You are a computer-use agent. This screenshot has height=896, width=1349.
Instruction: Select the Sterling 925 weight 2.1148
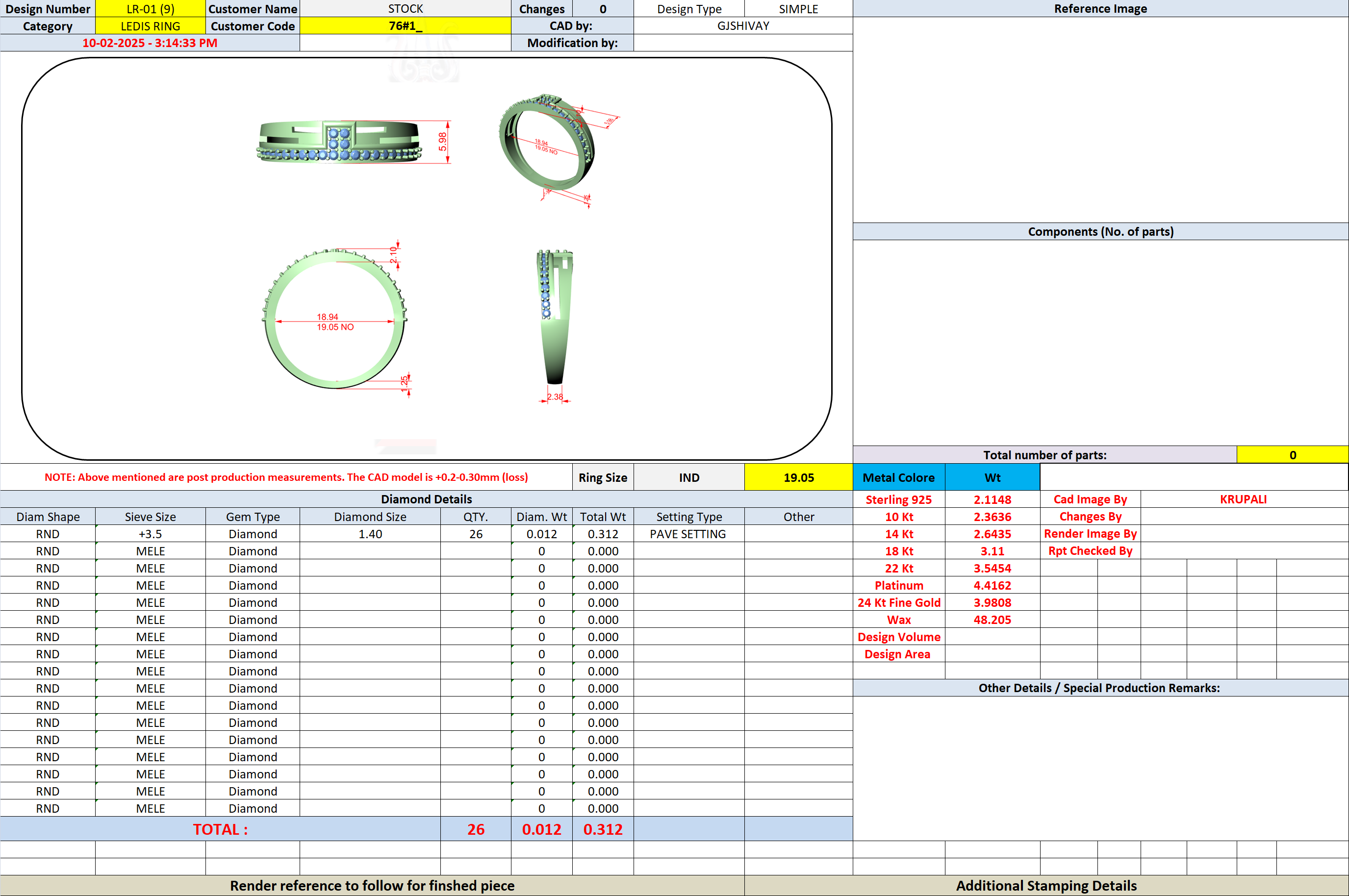point(993,499)
